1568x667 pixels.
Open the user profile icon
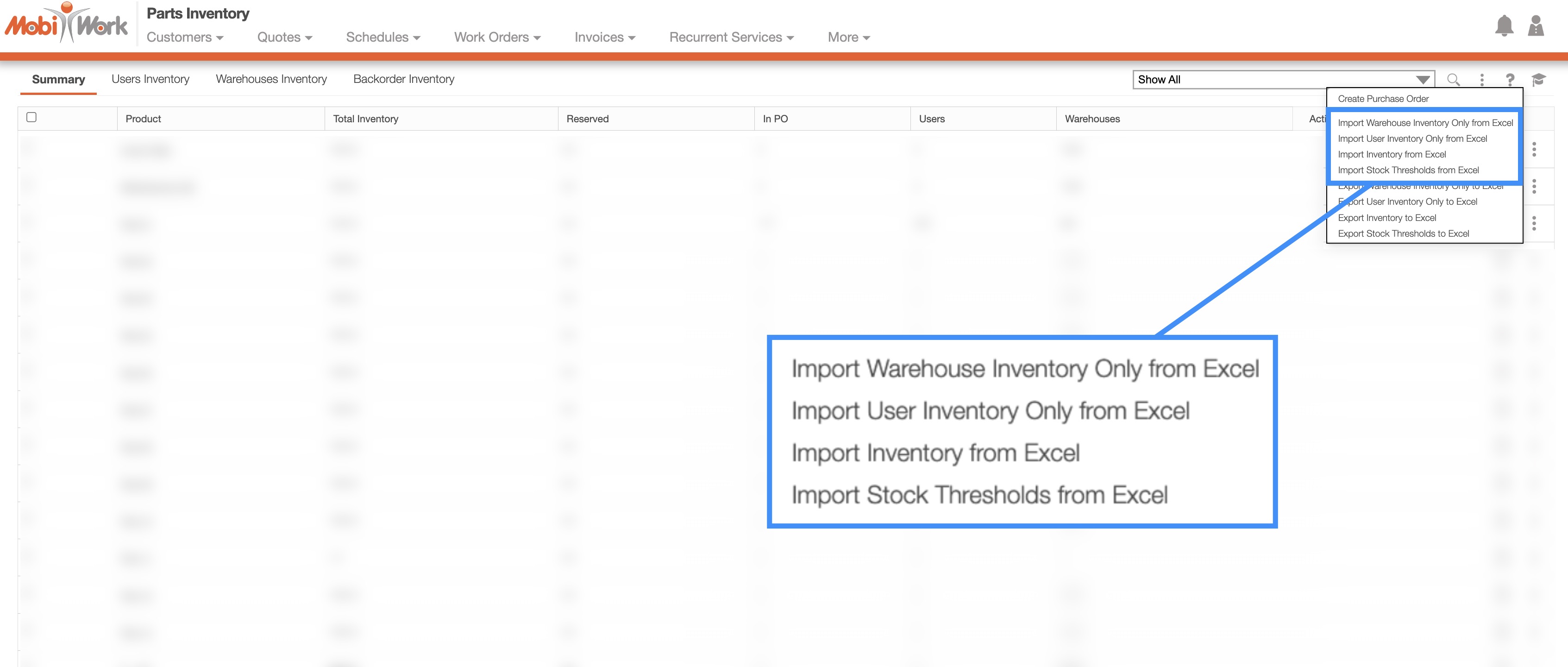(1535, 25)
